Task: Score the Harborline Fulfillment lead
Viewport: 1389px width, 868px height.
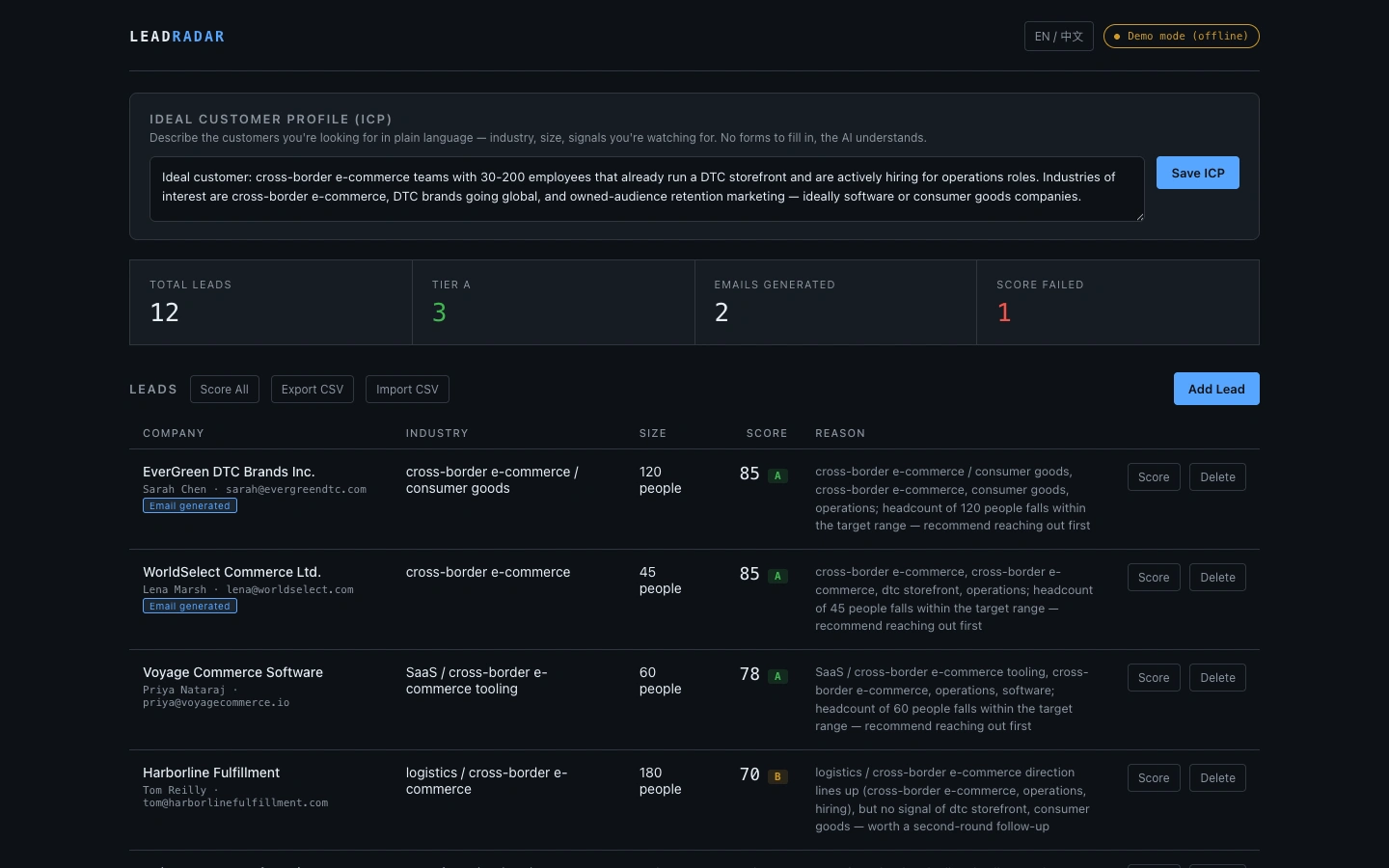Action: coord(1154,778)
